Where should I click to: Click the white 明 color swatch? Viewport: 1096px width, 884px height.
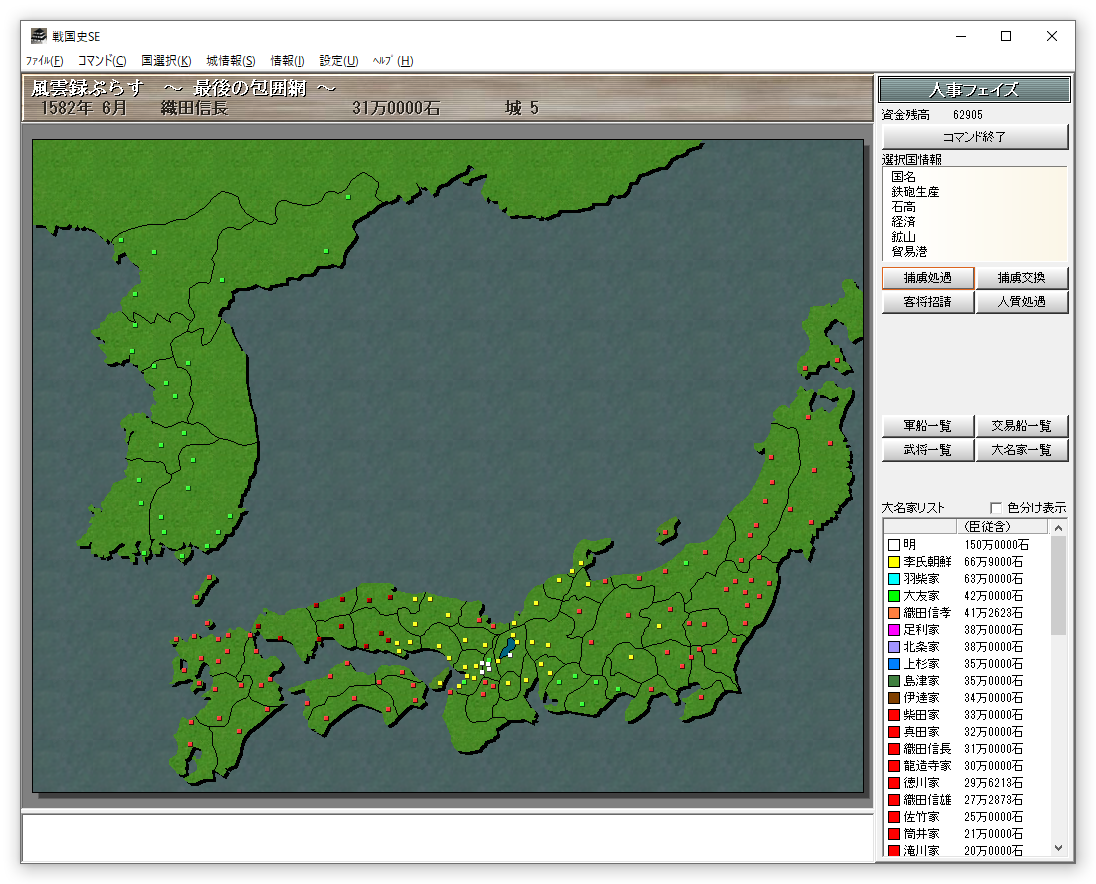(893, 545)
